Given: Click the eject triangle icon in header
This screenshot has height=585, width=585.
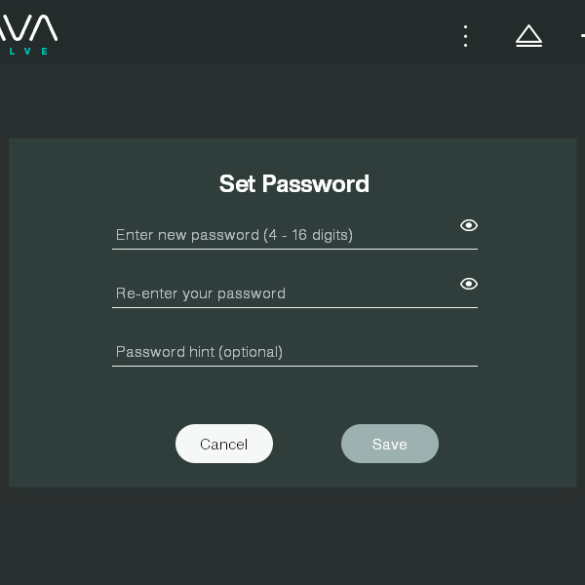Looking at the screenshot, I should [x=529, y=36].
